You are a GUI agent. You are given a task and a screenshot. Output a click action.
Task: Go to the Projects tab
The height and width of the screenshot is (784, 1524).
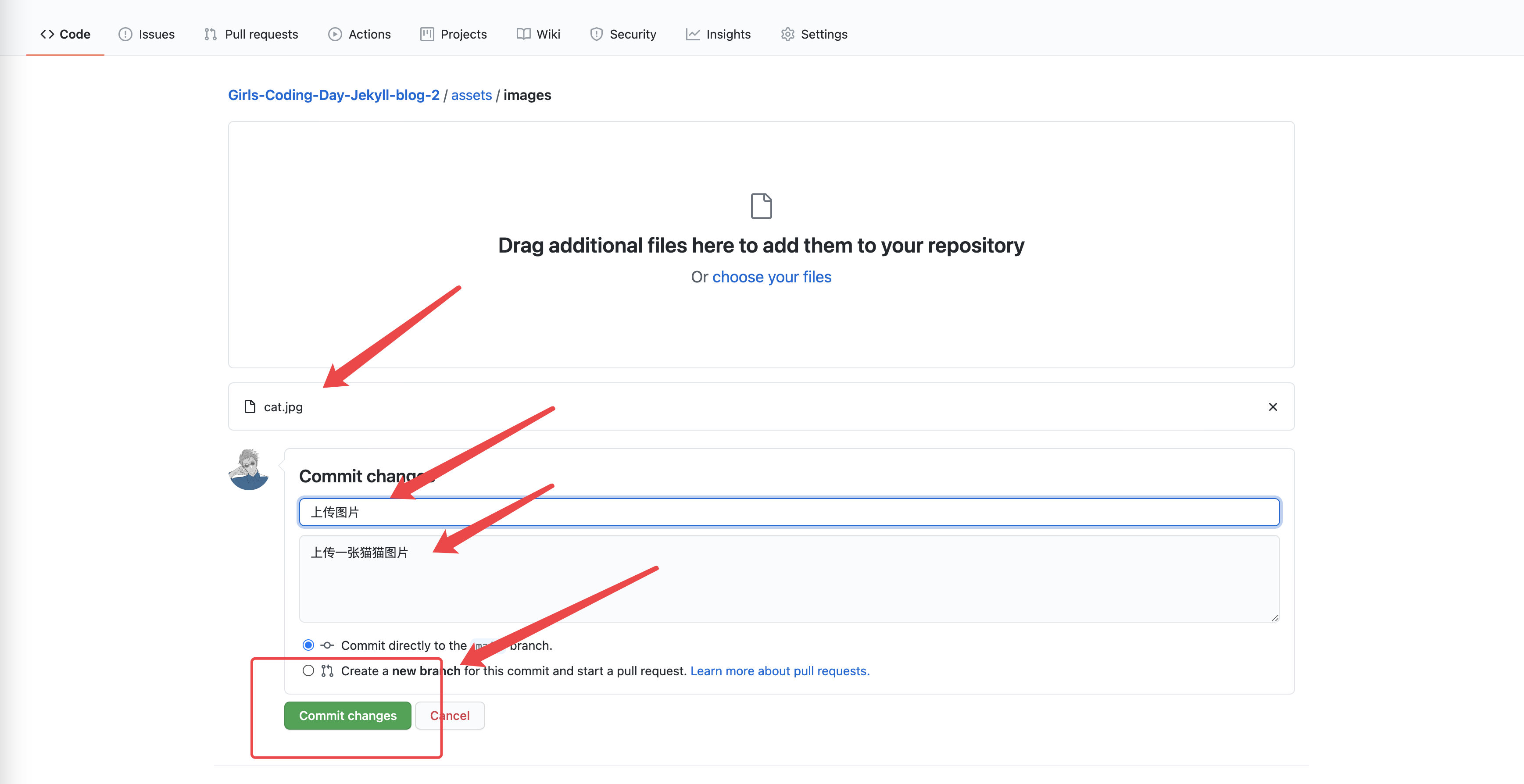(x=453, y=34)
